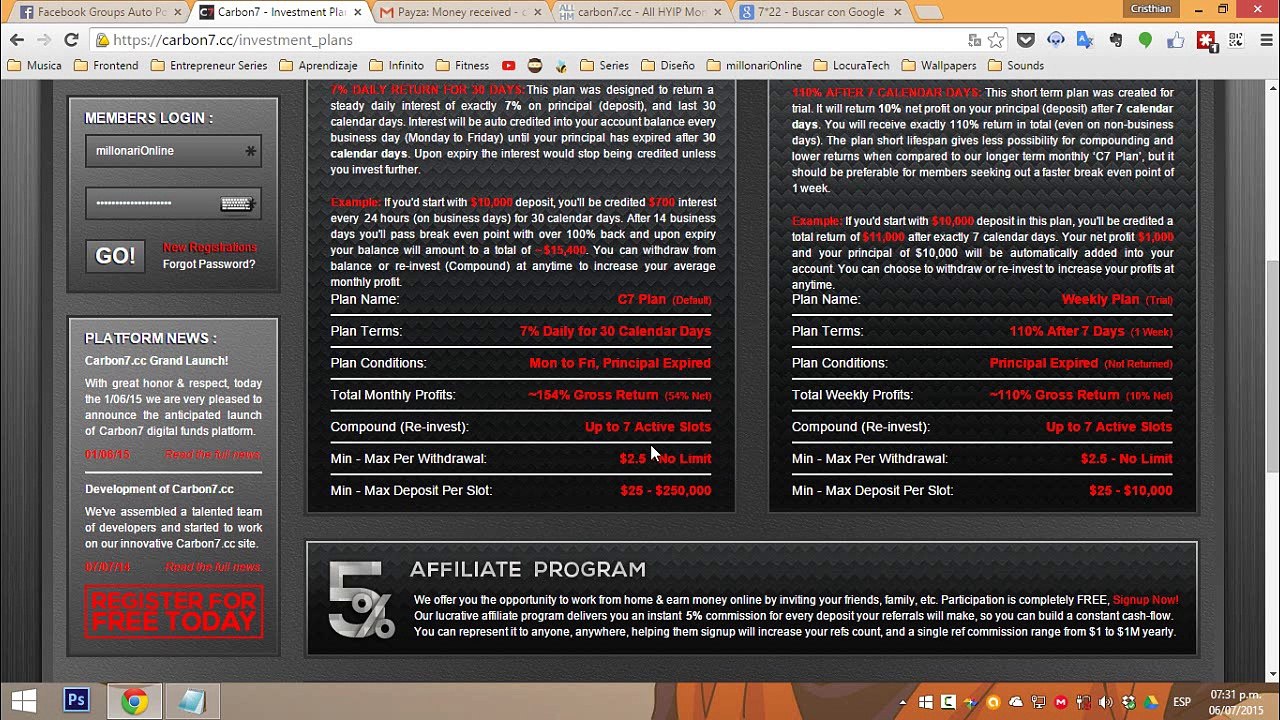Open the YouTube bookmark icon
The height and width of the screenshot is (720, 1280).
508,66
